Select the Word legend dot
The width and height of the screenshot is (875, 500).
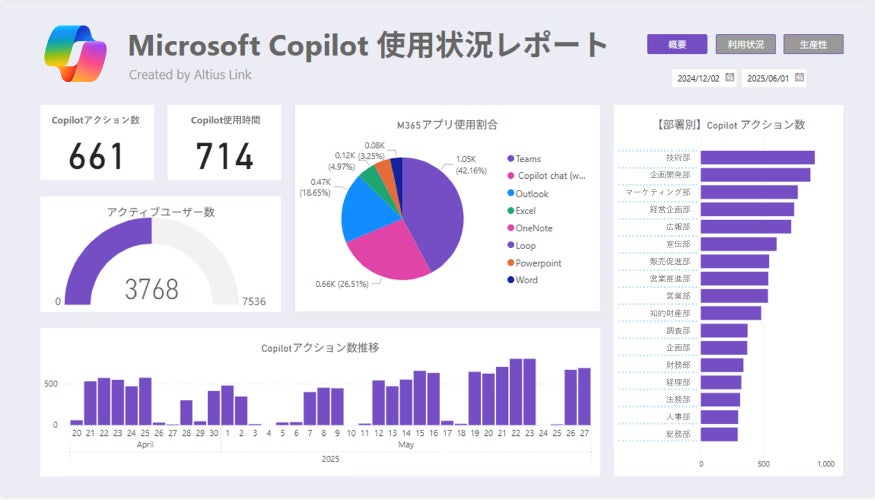tap(510, 280)
